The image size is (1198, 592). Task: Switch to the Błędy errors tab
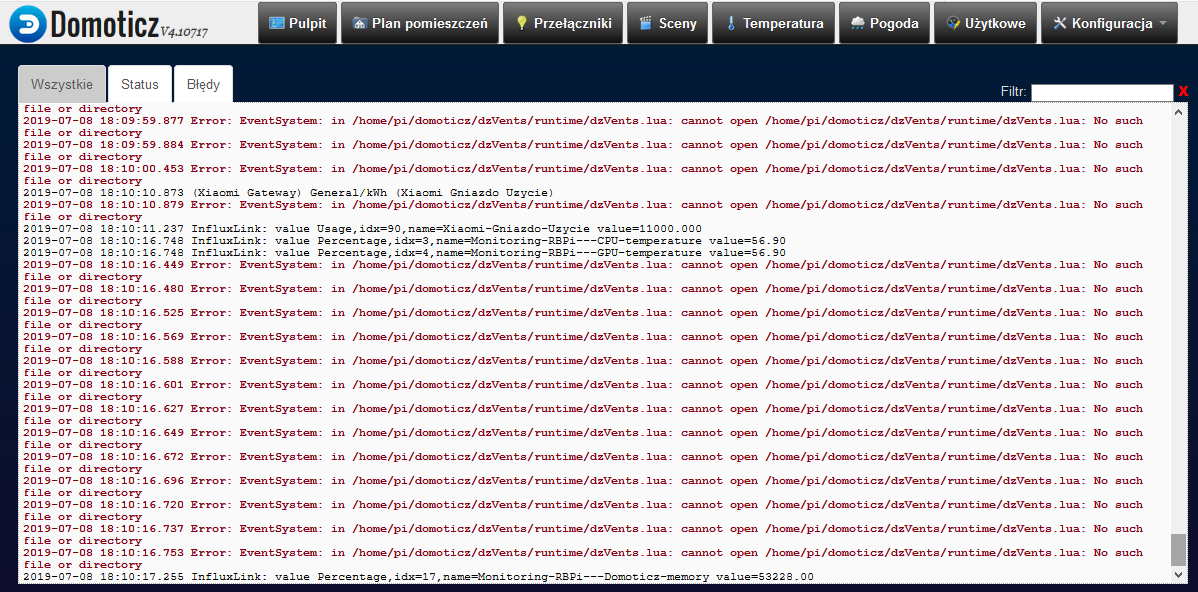pos(203,84)
